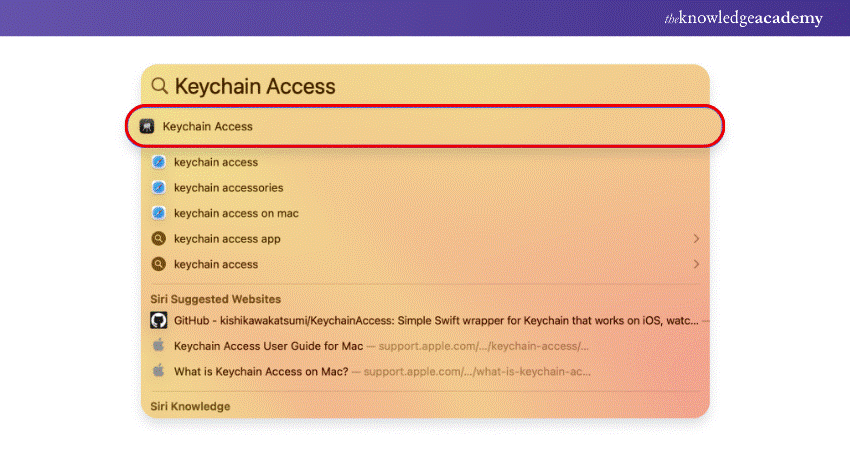Click the Siri Knowledge section header
Viewport: 850px width, 450px height.
point(190,407)
